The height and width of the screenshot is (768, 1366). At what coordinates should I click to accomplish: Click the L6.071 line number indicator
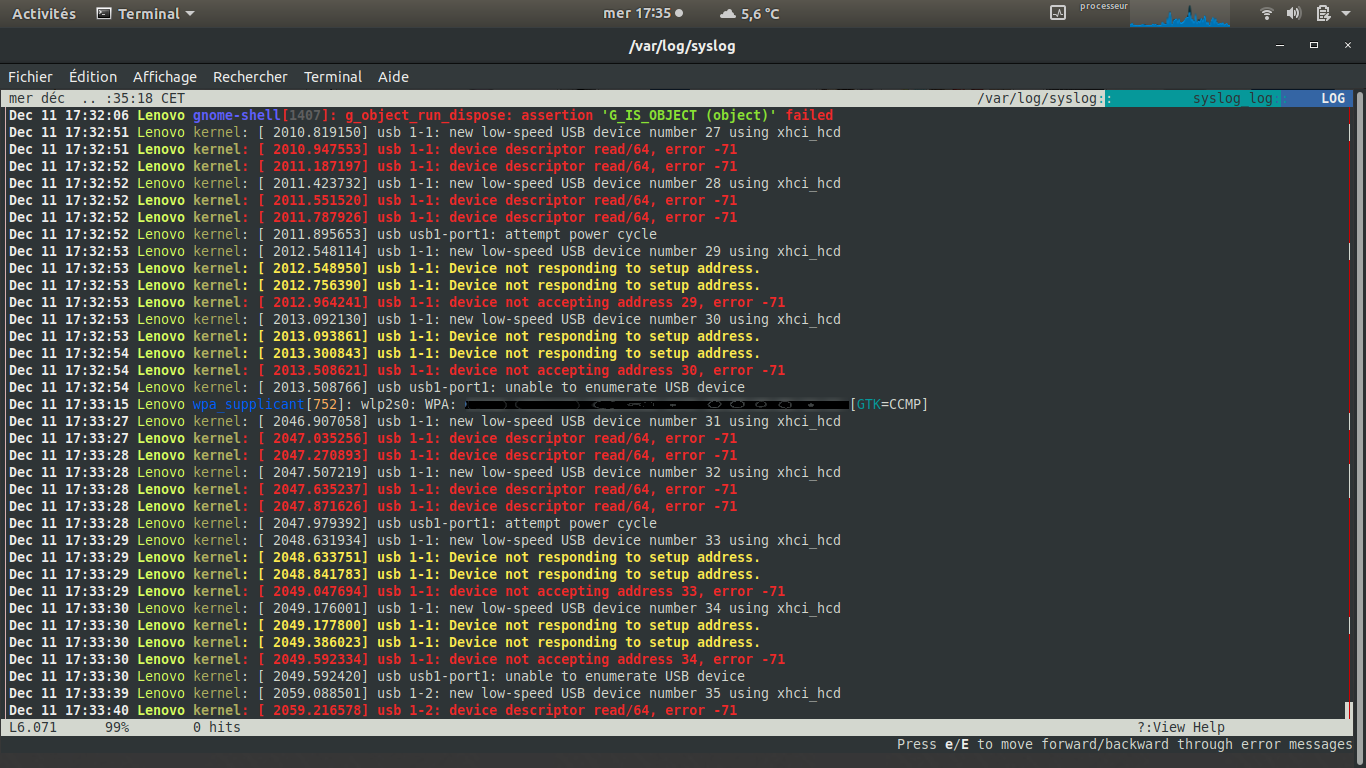pos(33,727)
